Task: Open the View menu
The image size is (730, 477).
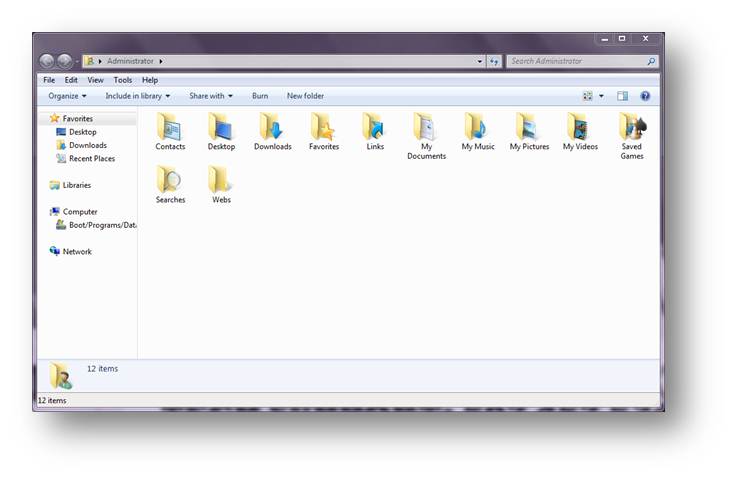Action: coord(95,80)
